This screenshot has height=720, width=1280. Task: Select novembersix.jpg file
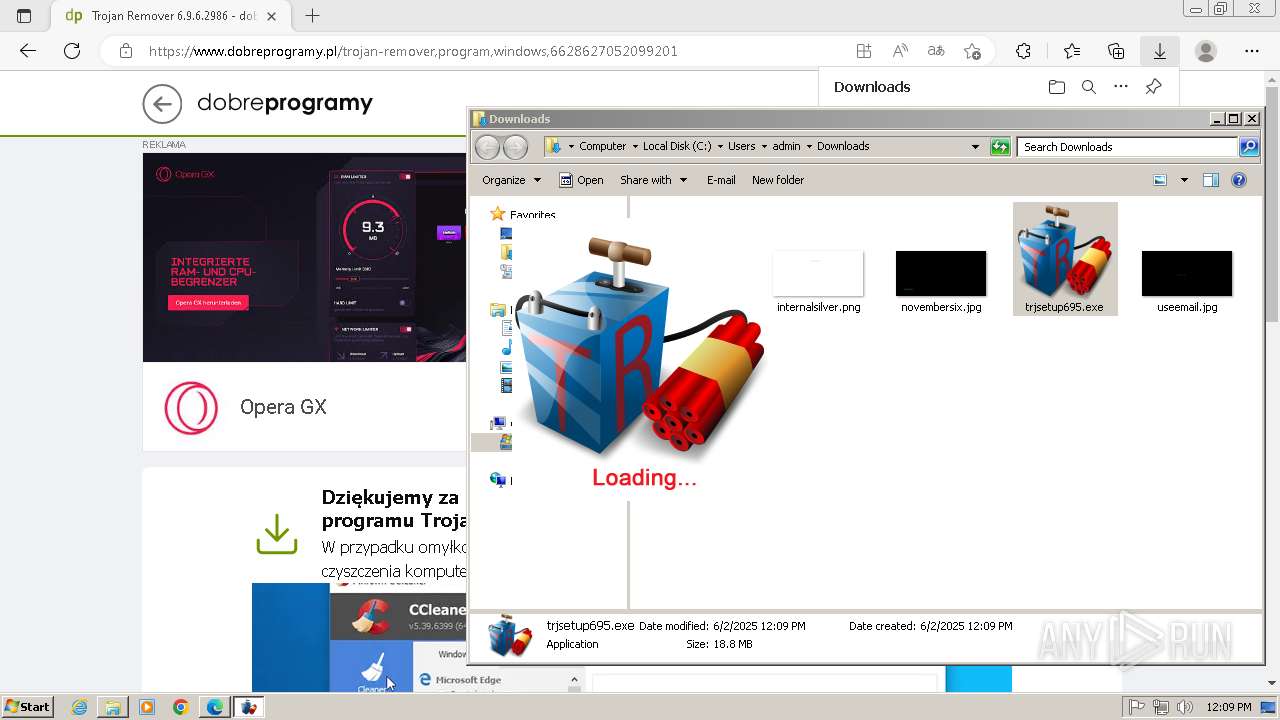tap(941, 282)
